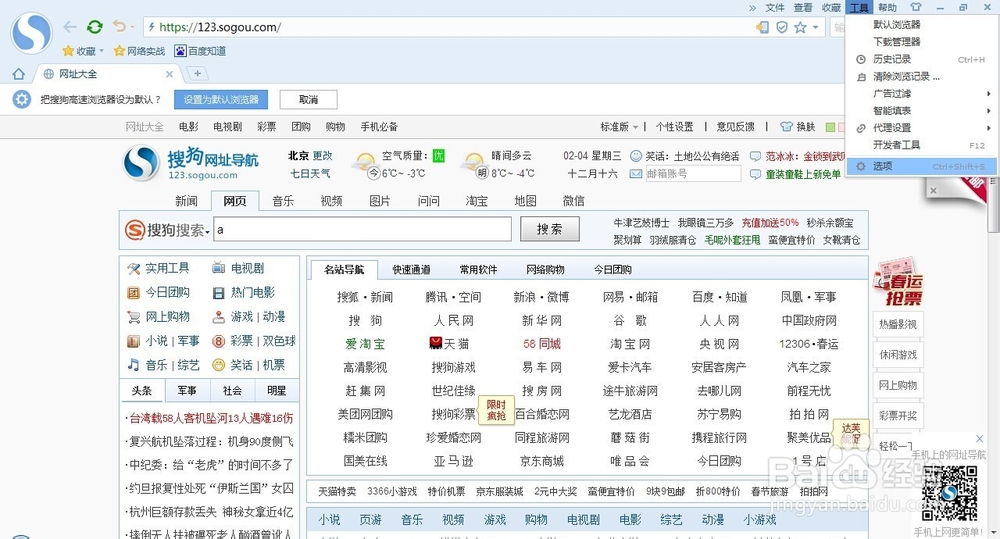
Task: Click the search input field
Action: 362,230
